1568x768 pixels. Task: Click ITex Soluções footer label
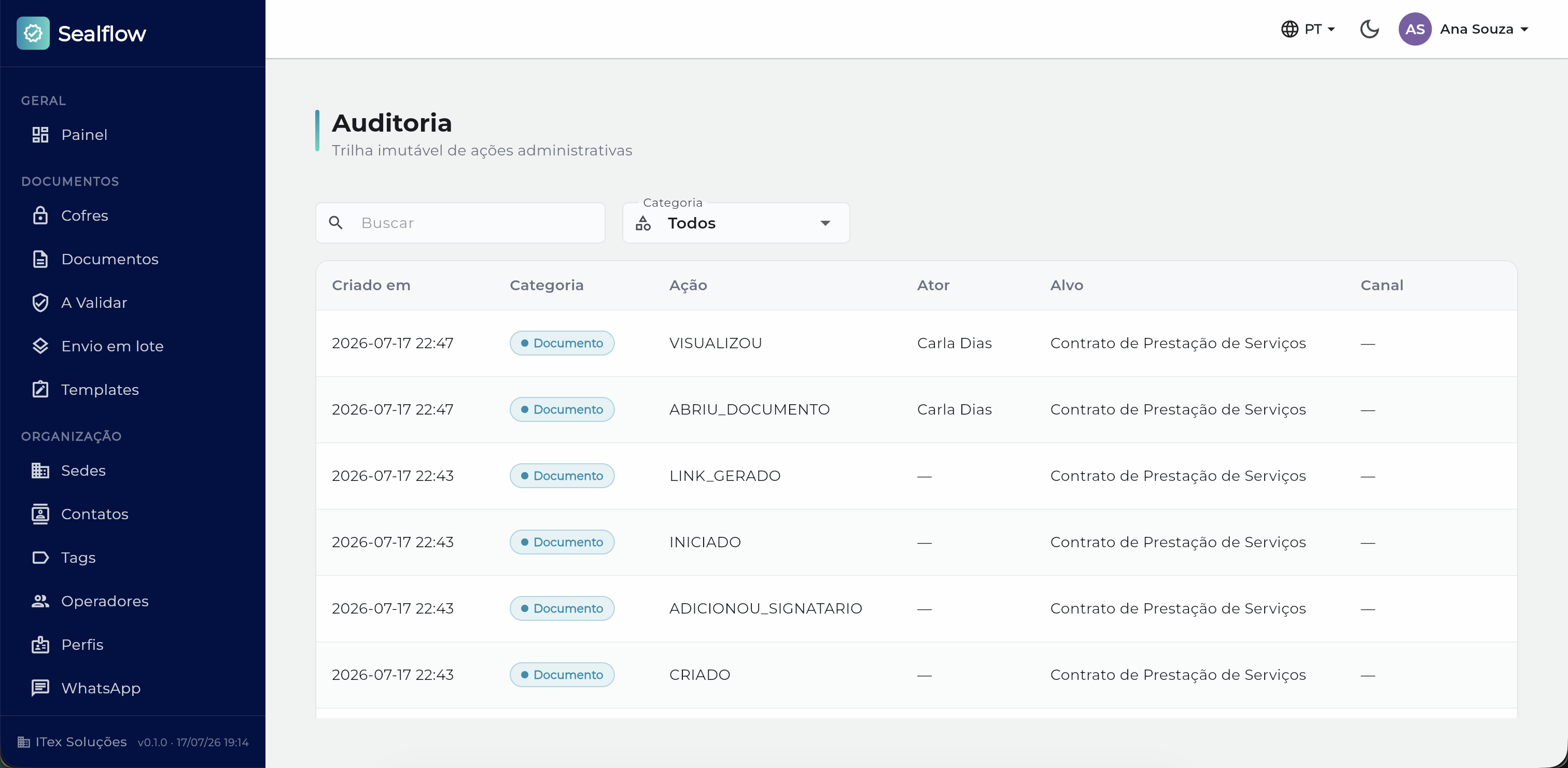click(x=81, y=742)
